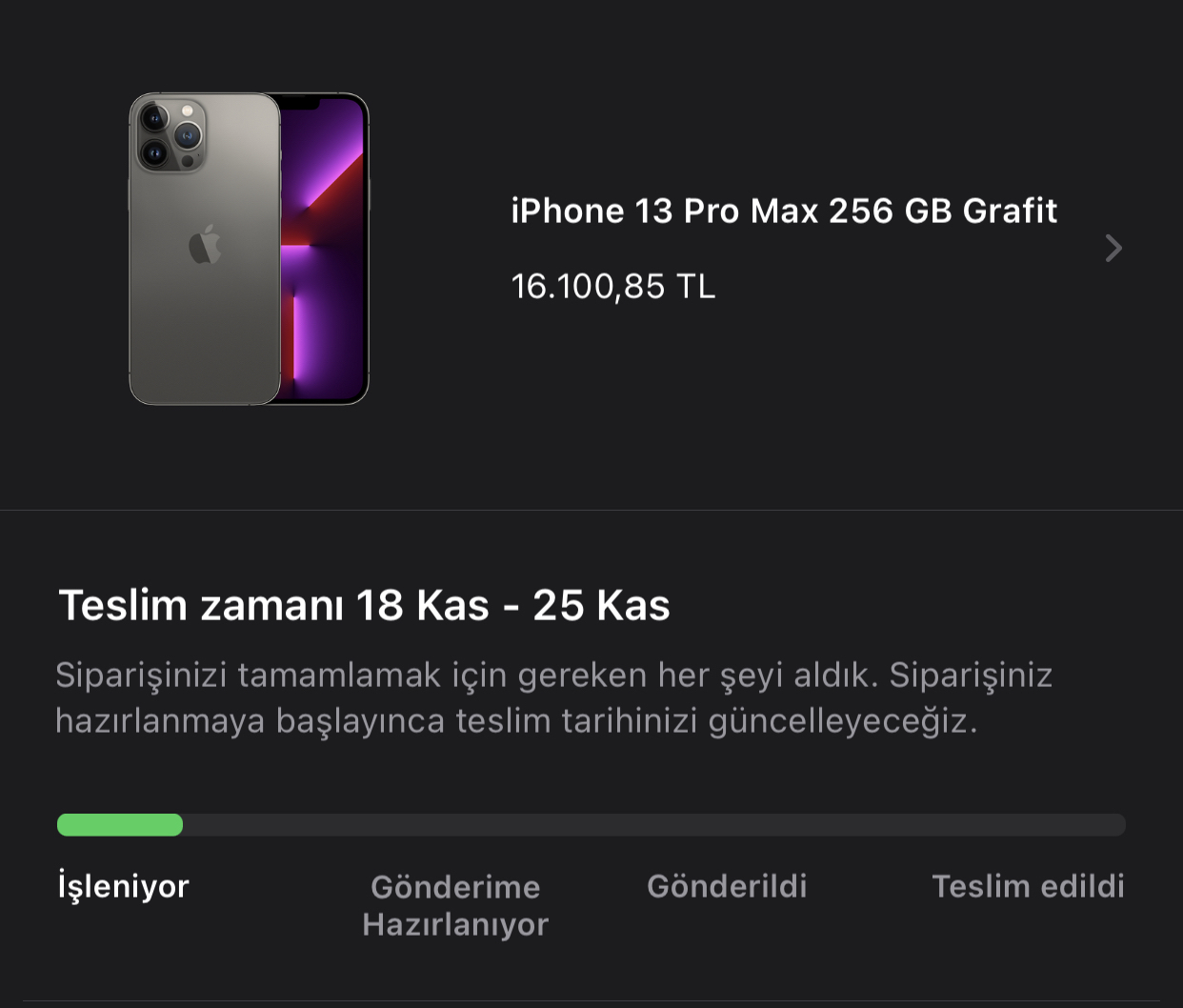This screenshot has height=1008, width=1183.
Task: Tap the purple phone screen in the image
Action: click(x=321, y=250)
